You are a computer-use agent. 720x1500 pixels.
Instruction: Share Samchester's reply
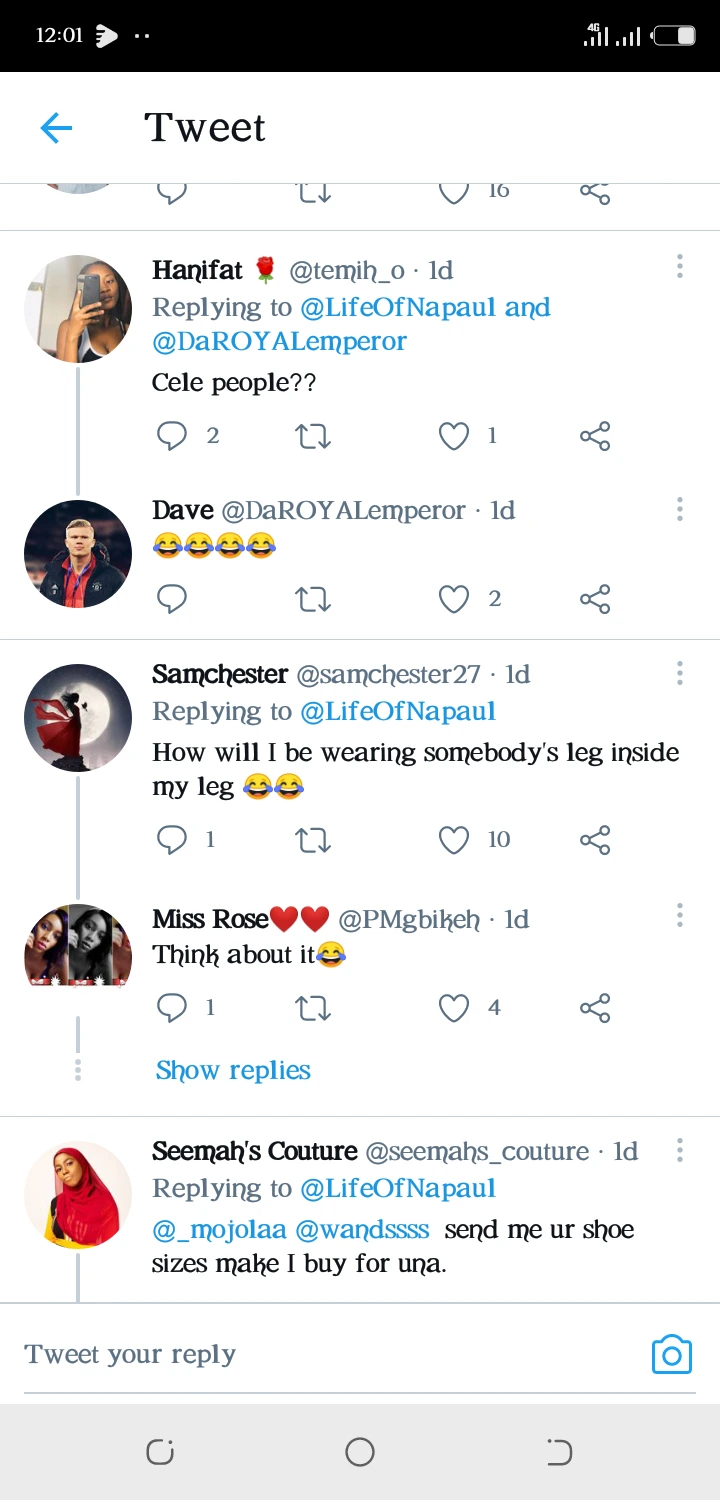(x=595, y=840)
